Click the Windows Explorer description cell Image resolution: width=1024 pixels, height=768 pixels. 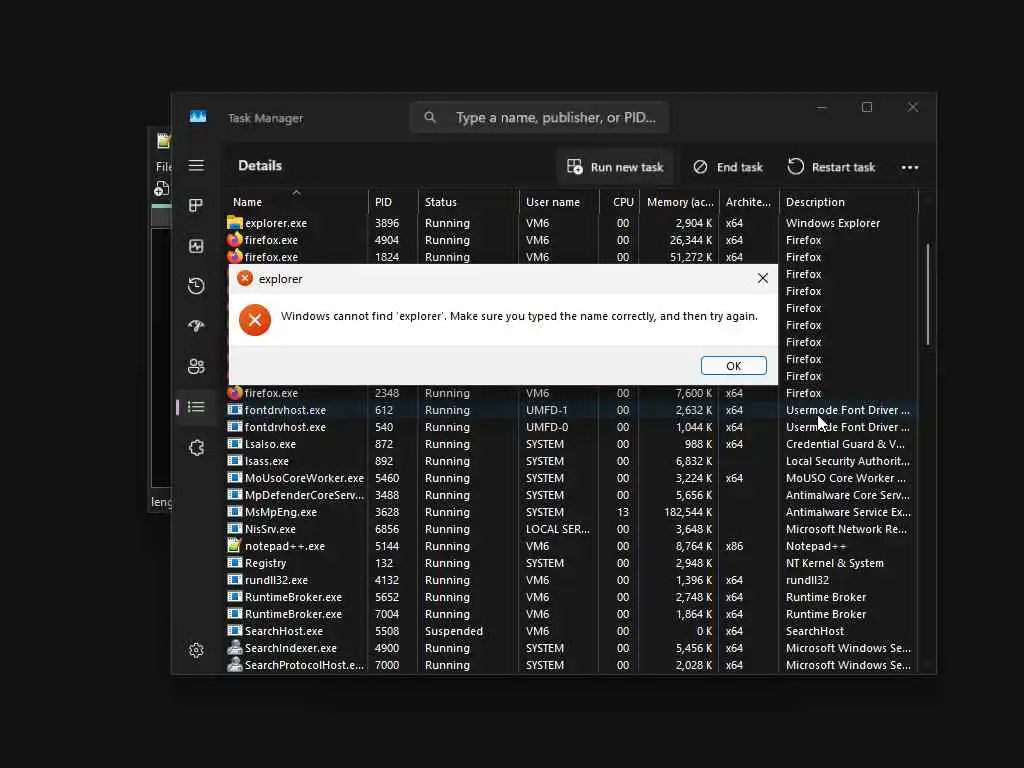tap(833, 223)
